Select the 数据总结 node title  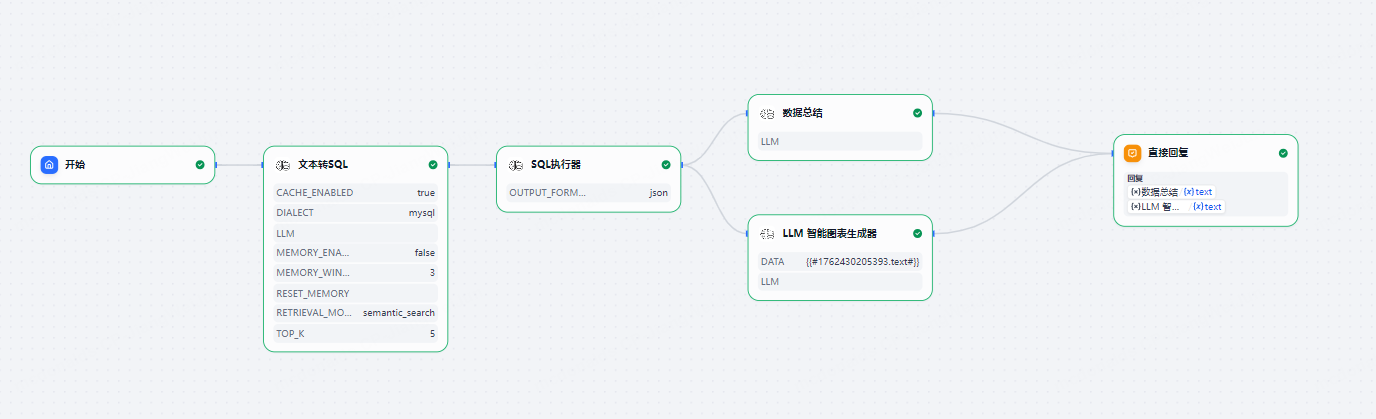(803, 114)
